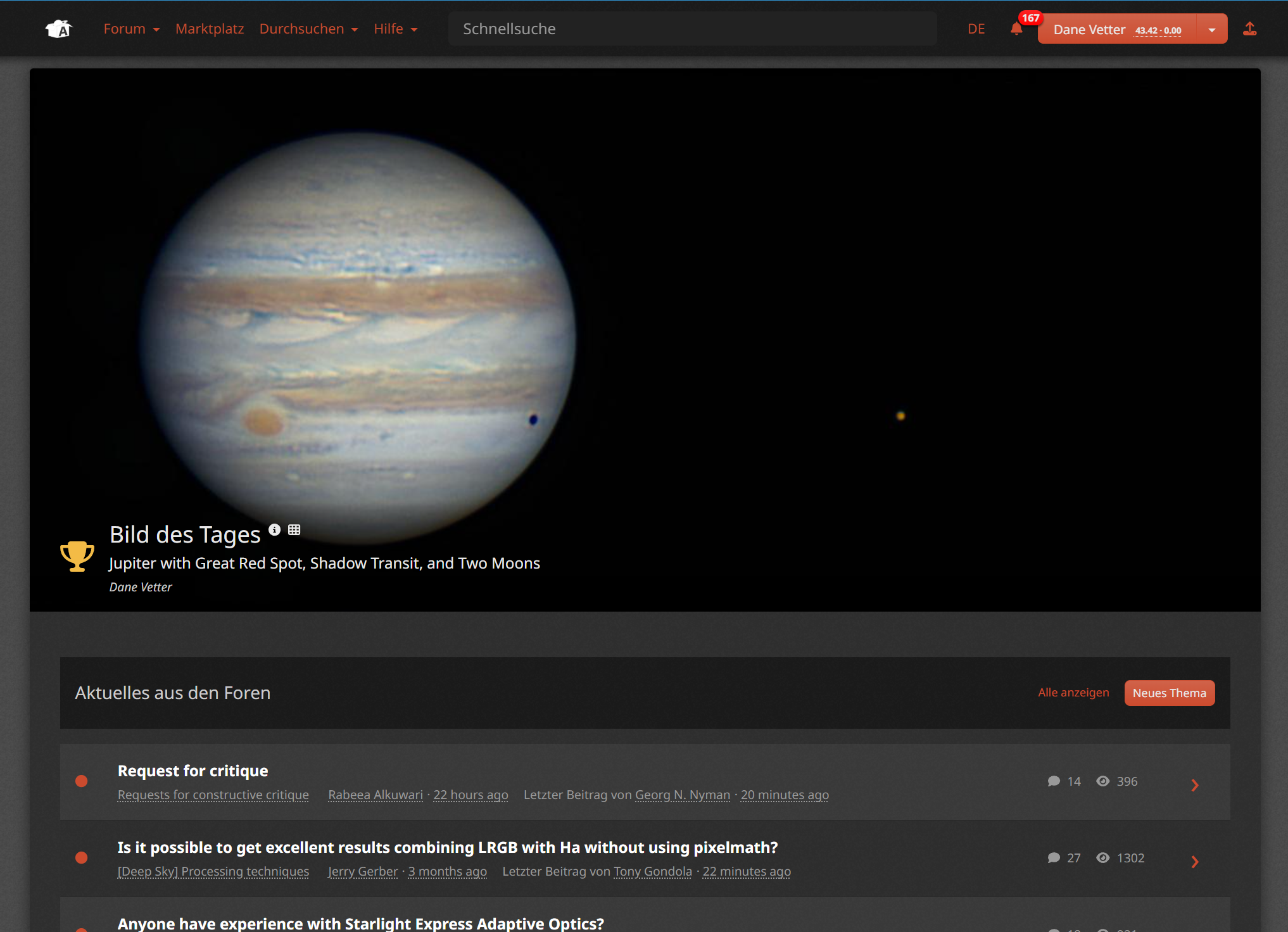1288x932 pixels.
Task: Open the grid archive icon beside Bild des Tages
Action: tap(294, 530)
